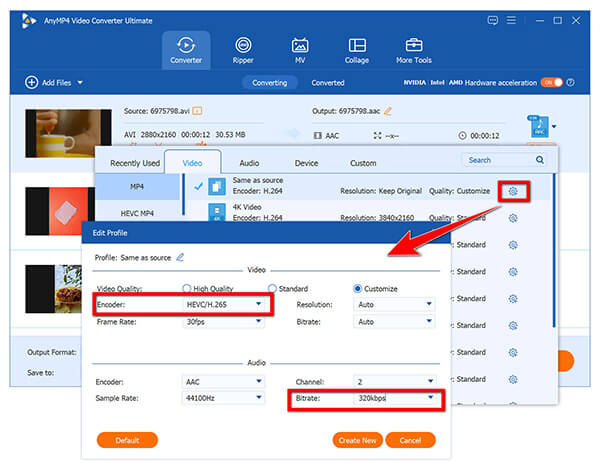Click the format list vertical scrollbar

click(554, 251)
